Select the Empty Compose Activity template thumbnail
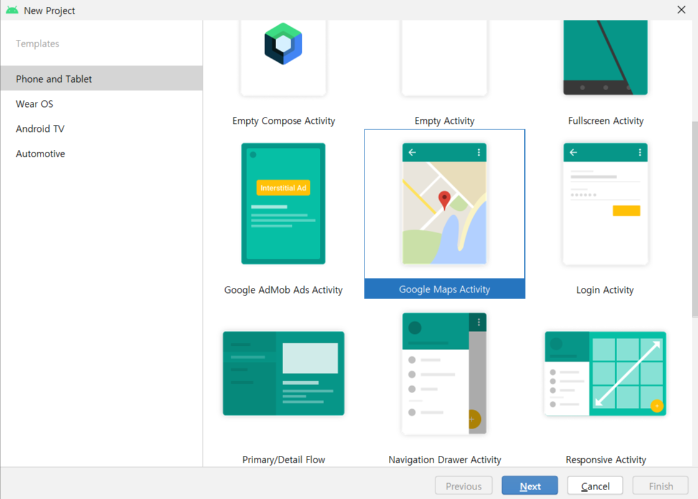The width and height of the screenshot is (698, 499). [x=283, y=57]
